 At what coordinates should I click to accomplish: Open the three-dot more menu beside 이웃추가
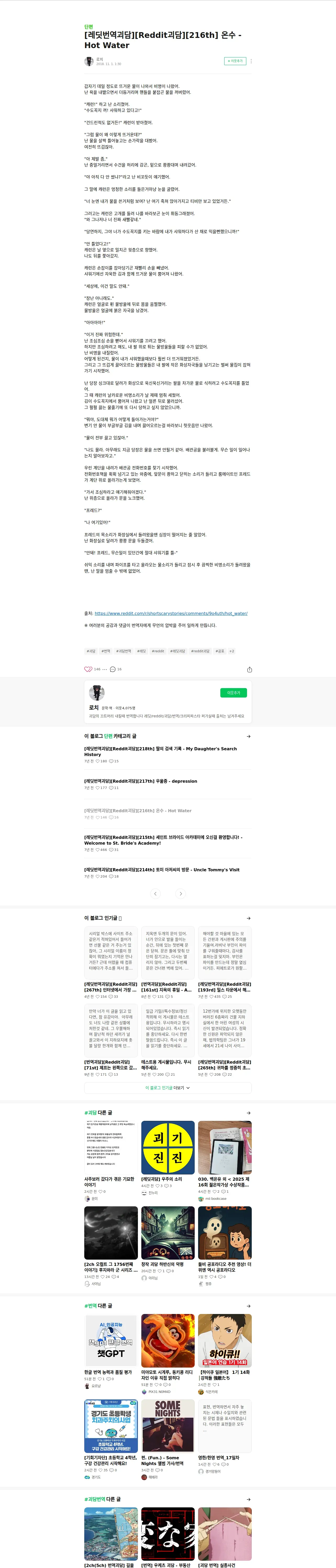(x=251, y=61)
